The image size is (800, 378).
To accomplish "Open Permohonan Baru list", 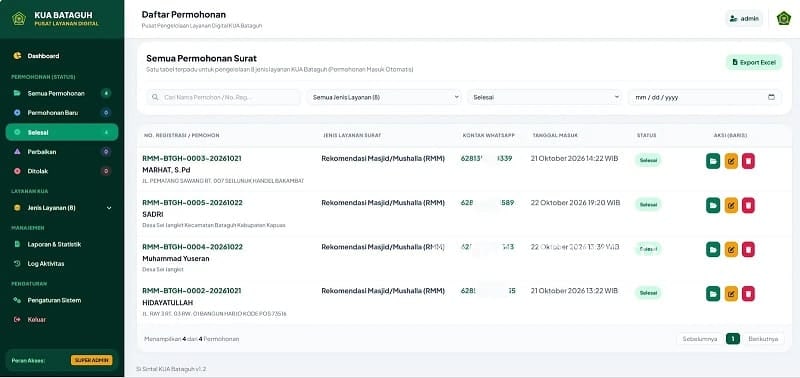I will click(x=61, y=112).
